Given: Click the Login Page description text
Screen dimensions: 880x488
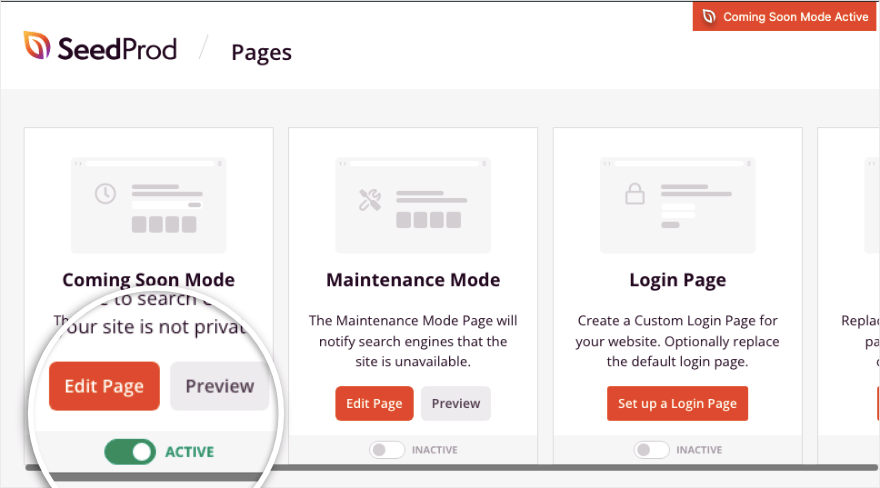Looking at the screenshot, I should click(x=677, y=341).
